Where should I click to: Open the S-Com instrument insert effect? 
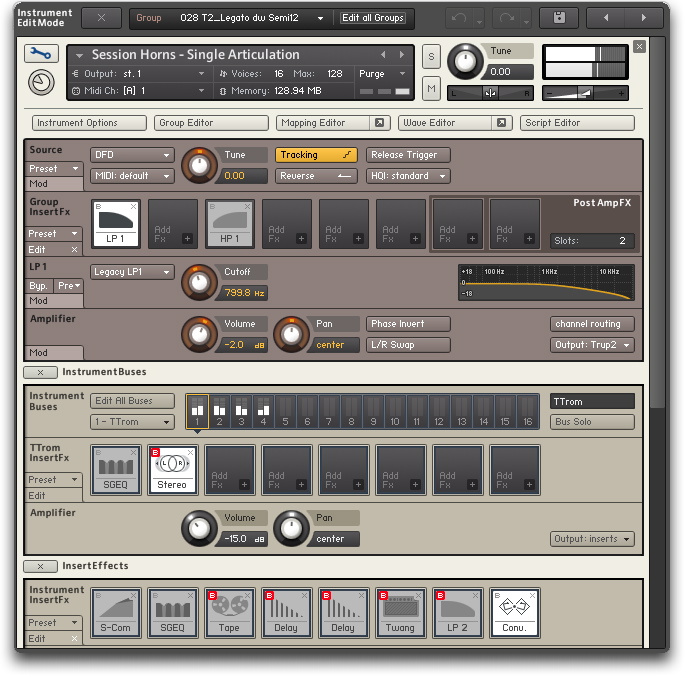[x=116, y=613]
